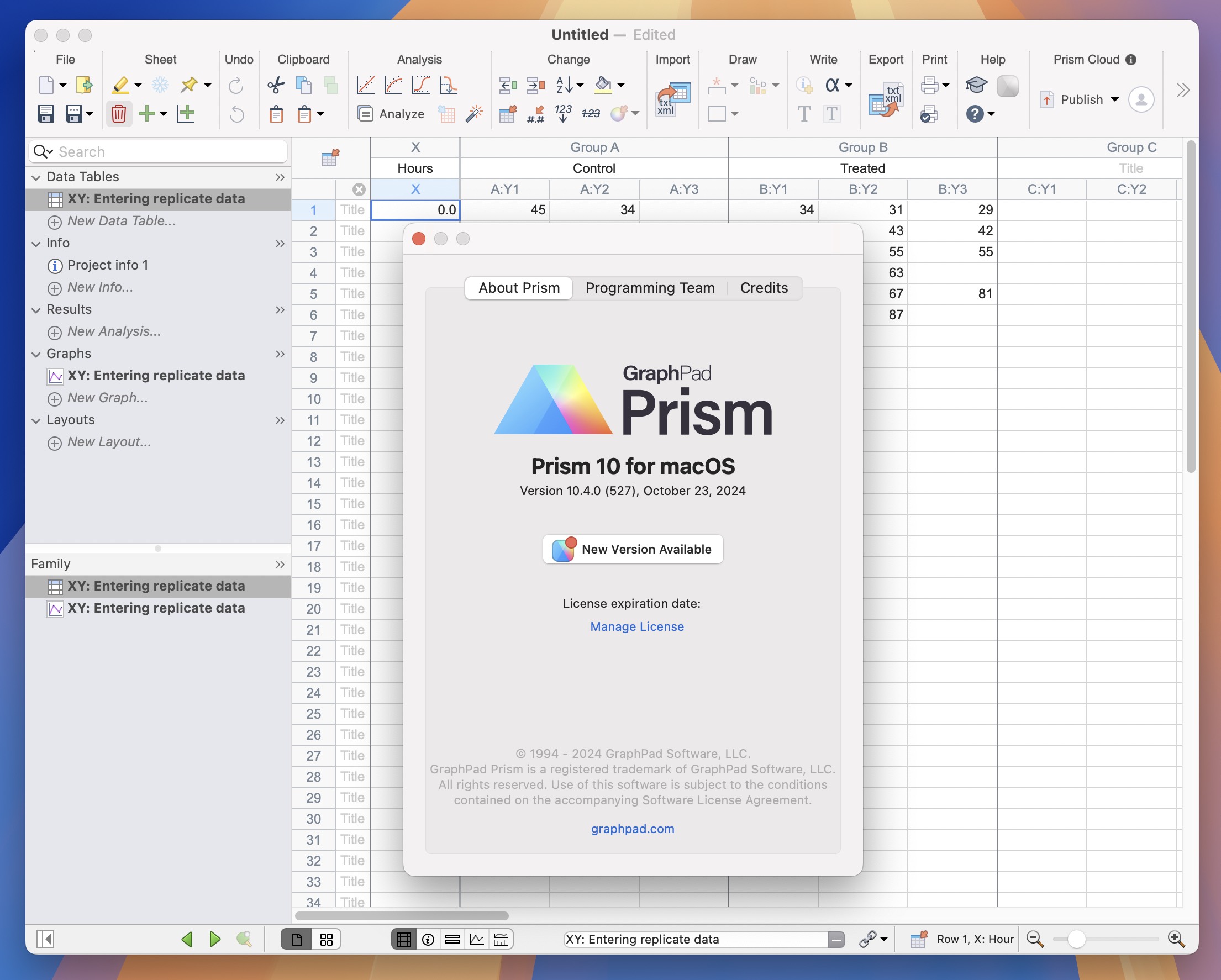Click the New Version Available button
Viewport: 1221px width, 980px height.
pyautogui.click(x=633, y=549)
